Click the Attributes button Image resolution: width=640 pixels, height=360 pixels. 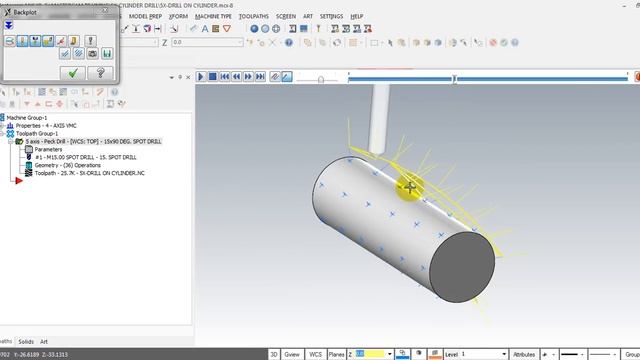524,354
